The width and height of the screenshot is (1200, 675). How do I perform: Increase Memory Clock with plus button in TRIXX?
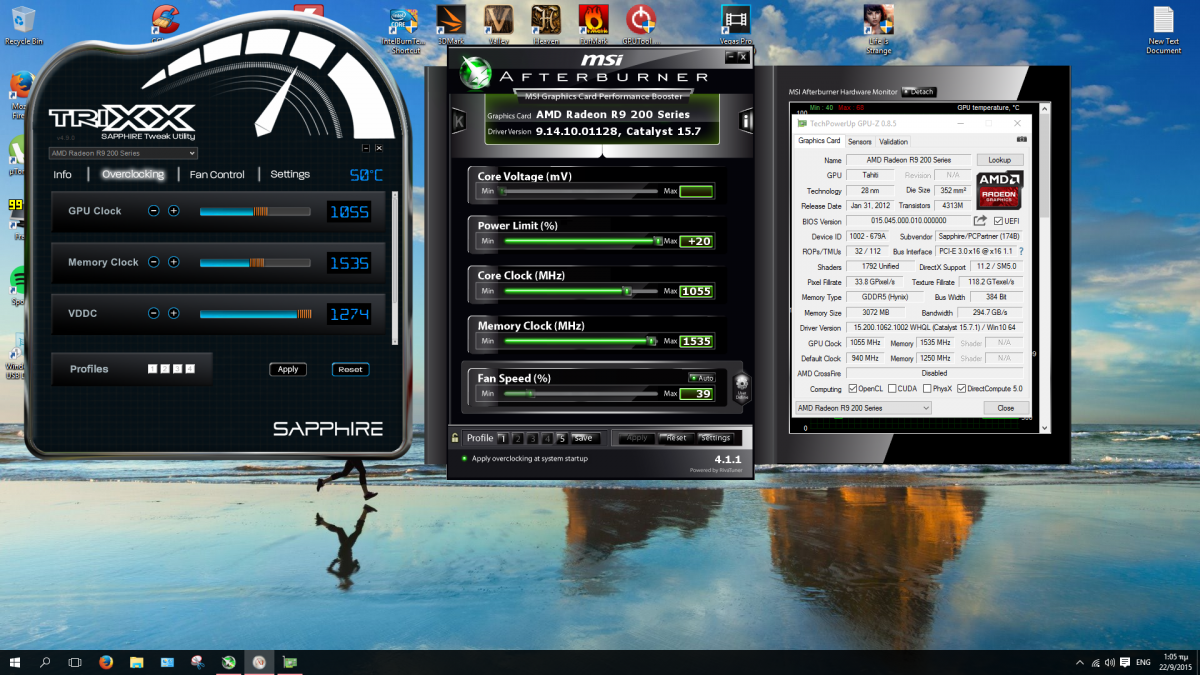(x=174, y=262)
